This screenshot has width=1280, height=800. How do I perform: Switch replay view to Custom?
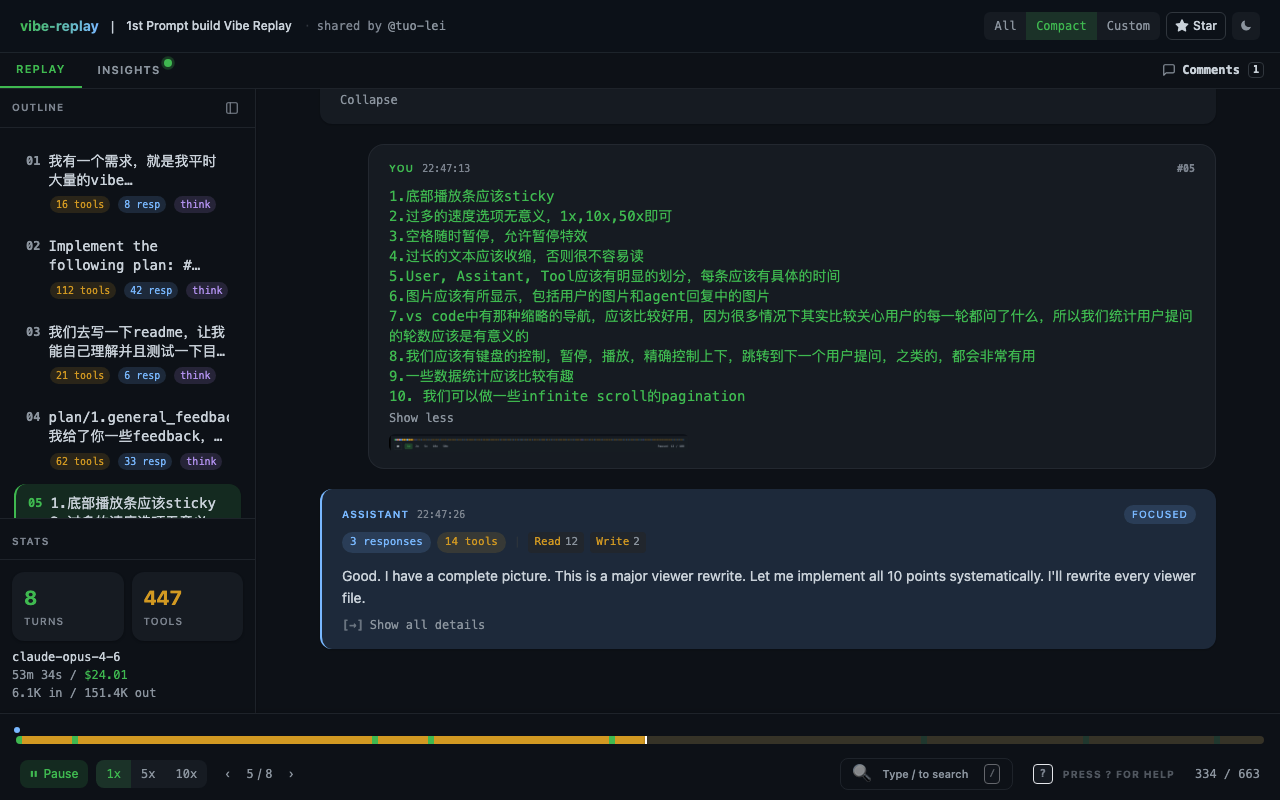(x=1128, y=26)
